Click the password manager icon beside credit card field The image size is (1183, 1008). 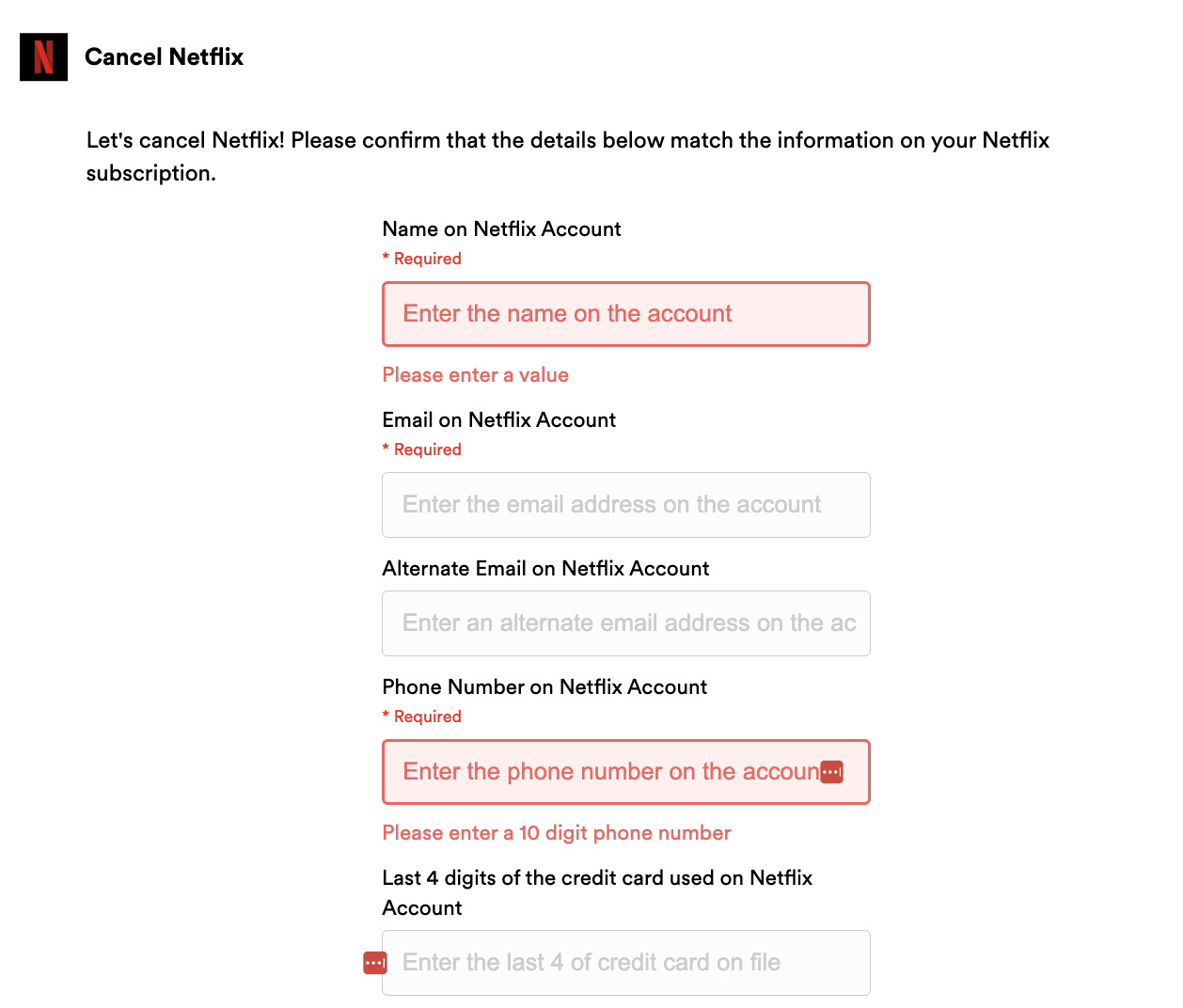[374, 963]
